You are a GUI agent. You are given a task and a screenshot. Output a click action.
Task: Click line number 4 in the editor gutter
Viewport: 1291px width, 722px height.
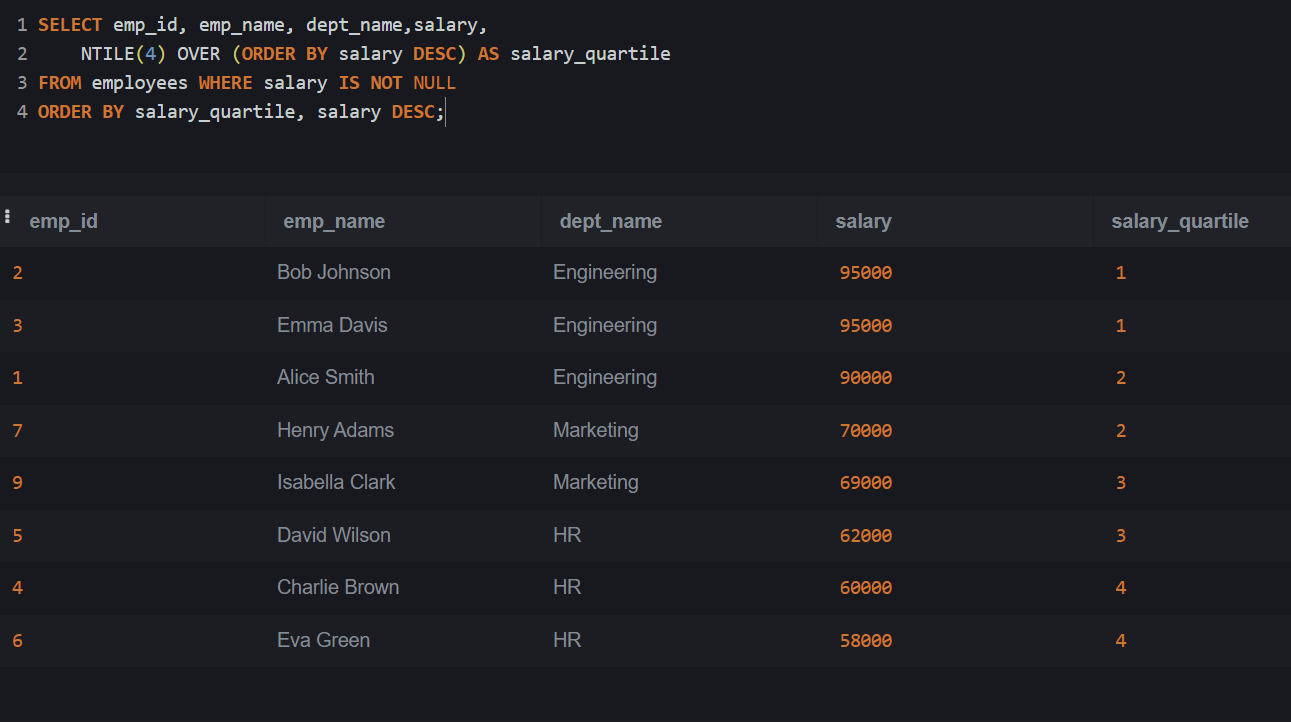coord(22,112)
